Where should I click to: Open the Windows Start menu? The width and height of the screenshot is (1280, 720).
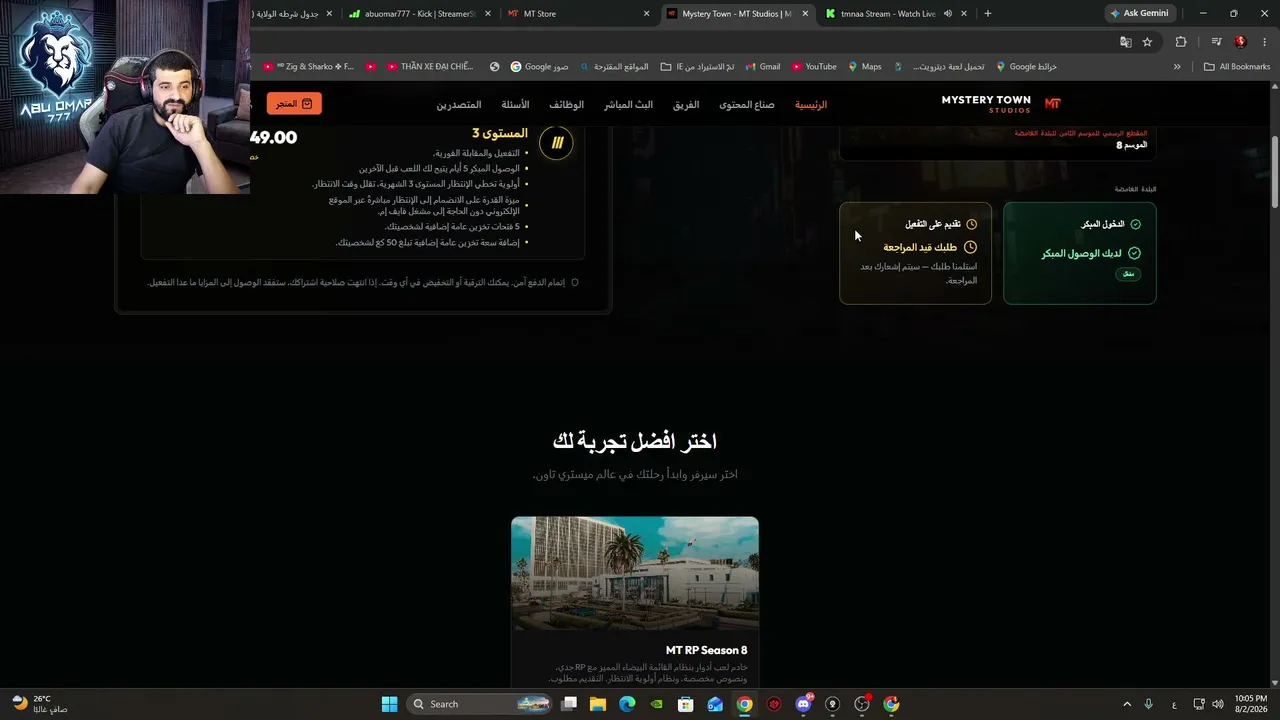(x=389, y=704)
